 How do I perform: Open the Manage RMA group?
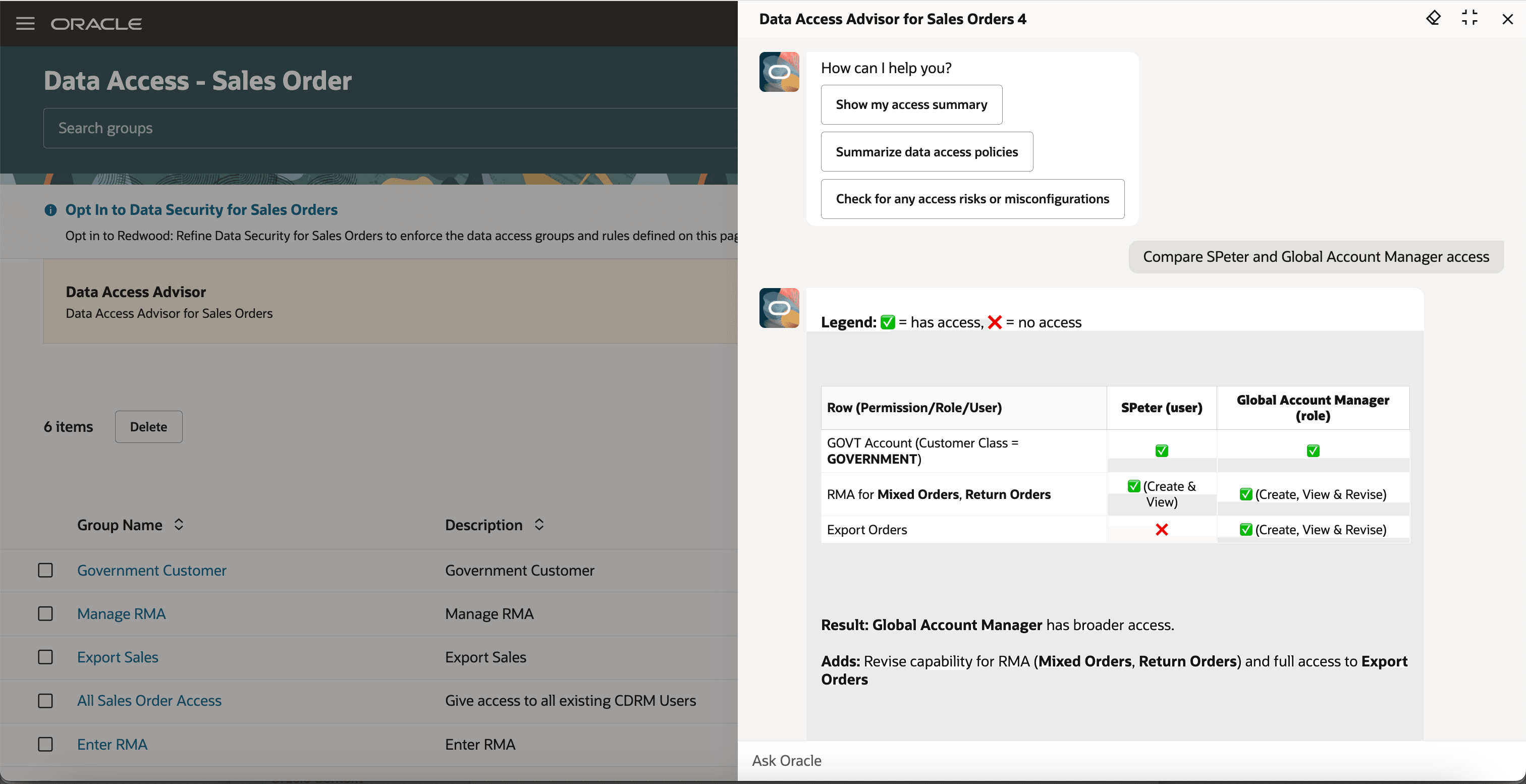tap(122, 613)
